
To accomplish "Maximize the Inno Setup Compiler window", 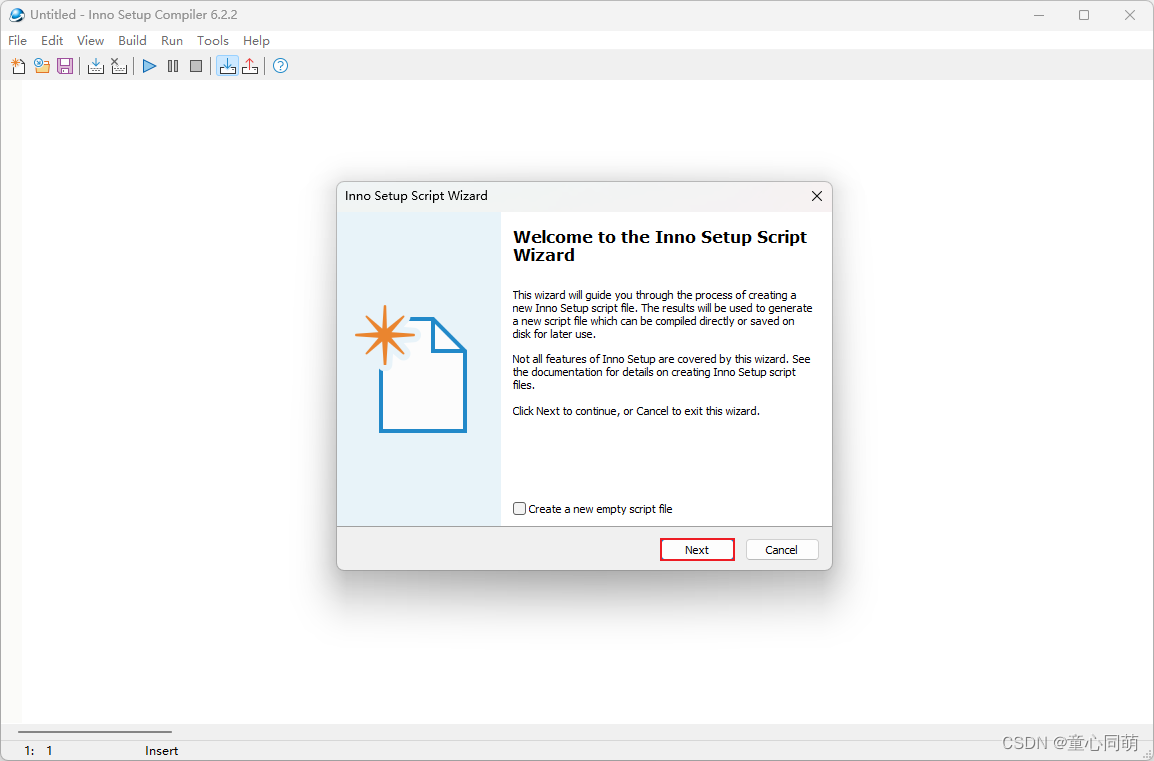I will pyautogui.click(x=1084, y=15).
